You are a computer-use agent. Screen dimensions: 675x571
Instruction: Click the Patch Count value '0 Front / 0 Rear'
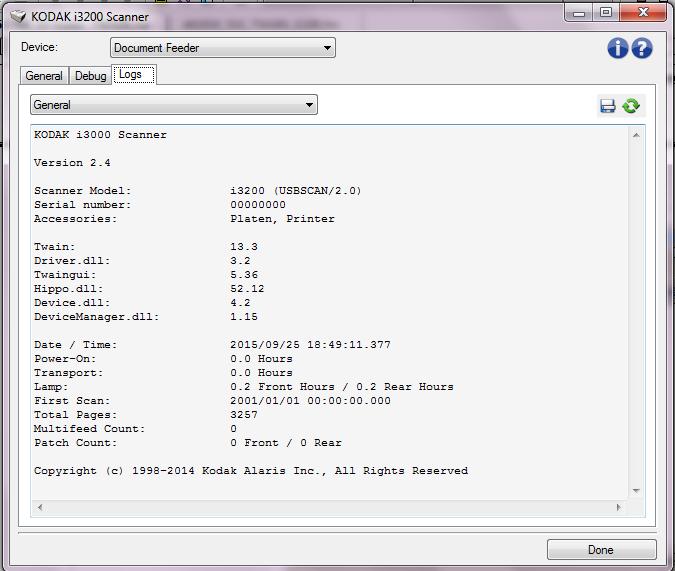[286, 443]
